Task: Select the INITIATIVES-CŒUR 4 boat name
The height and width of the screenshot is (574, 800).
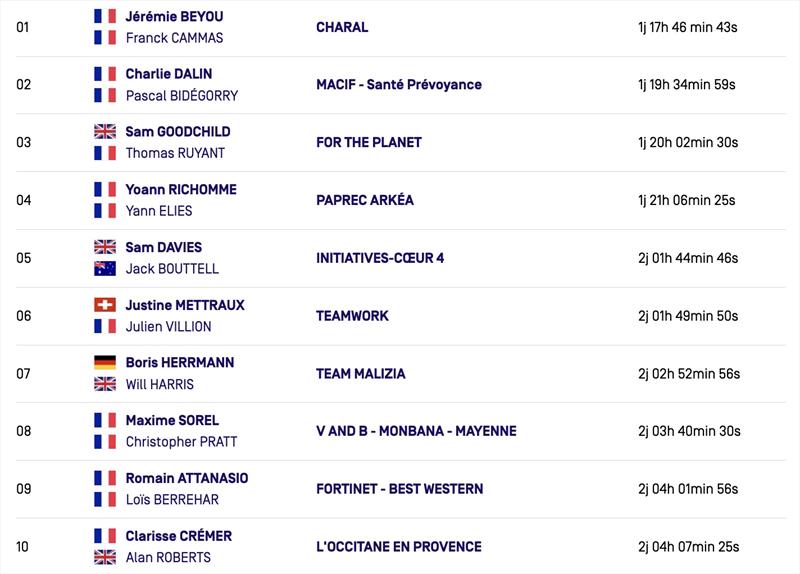Action: click(x=380, y=258)
